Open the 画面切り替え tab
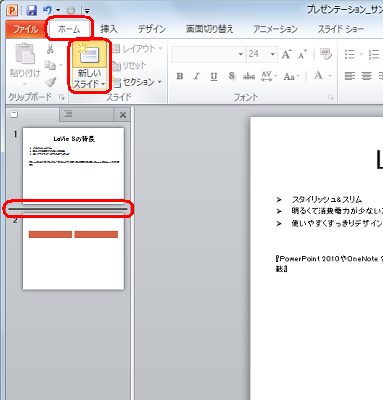Screen dimensions: 383x400 click(209, 29)
